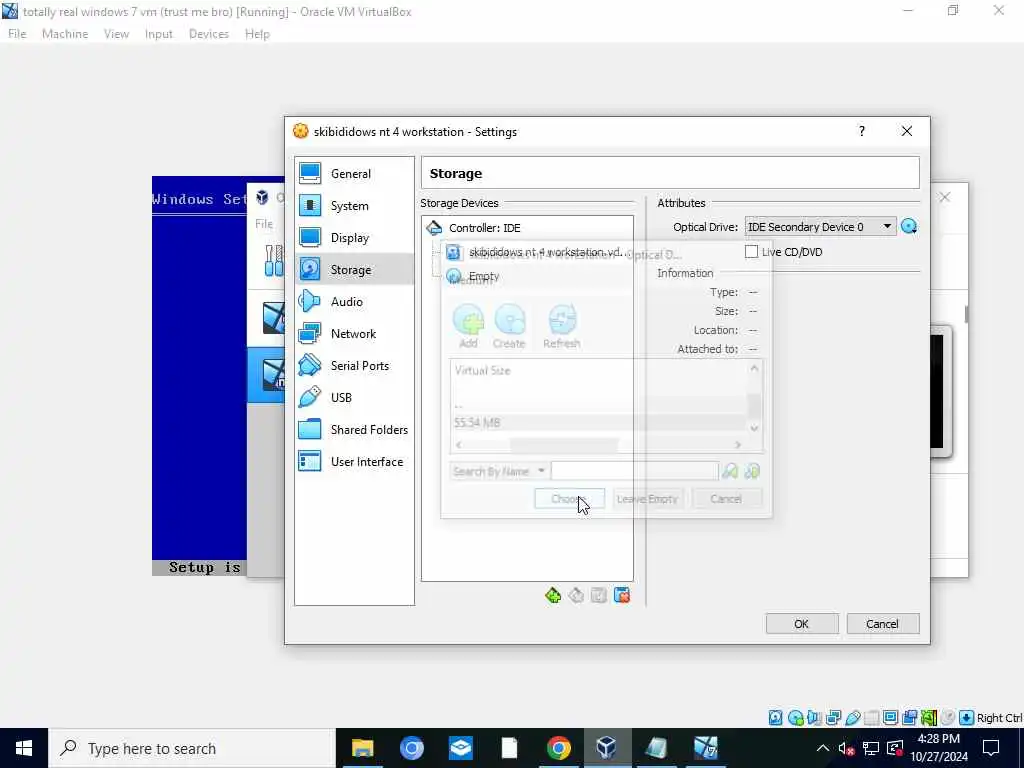Open File Explorer from the taskbar
Image resolution: width=1024 pixels, height=768 pixels.
(362, 748)
